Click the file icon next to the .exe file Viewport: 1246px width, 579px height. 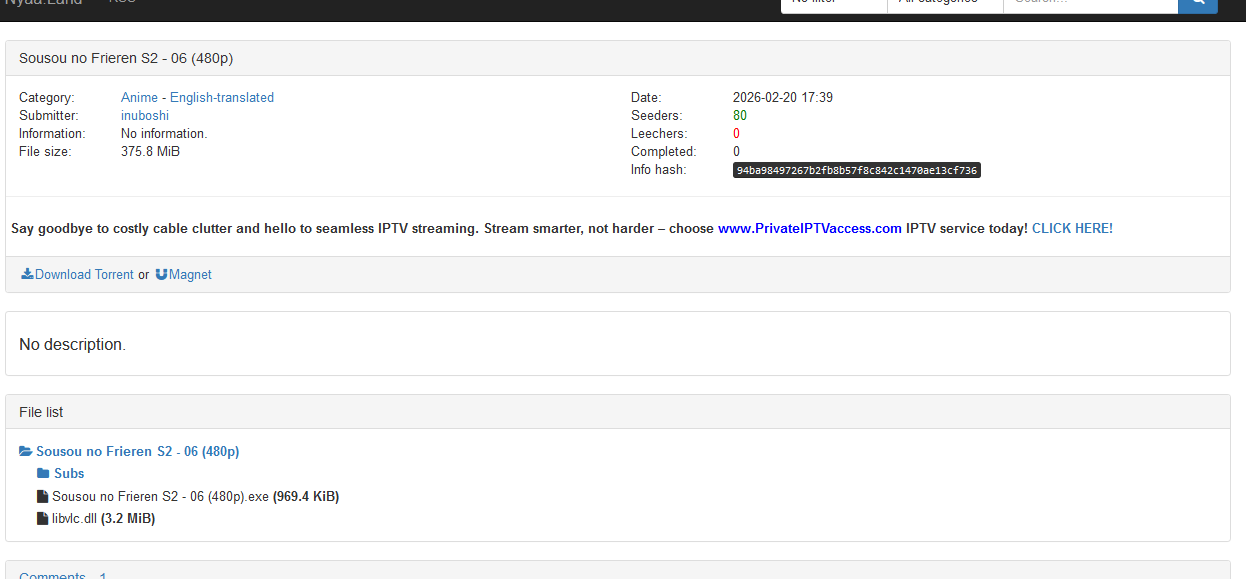43,497
